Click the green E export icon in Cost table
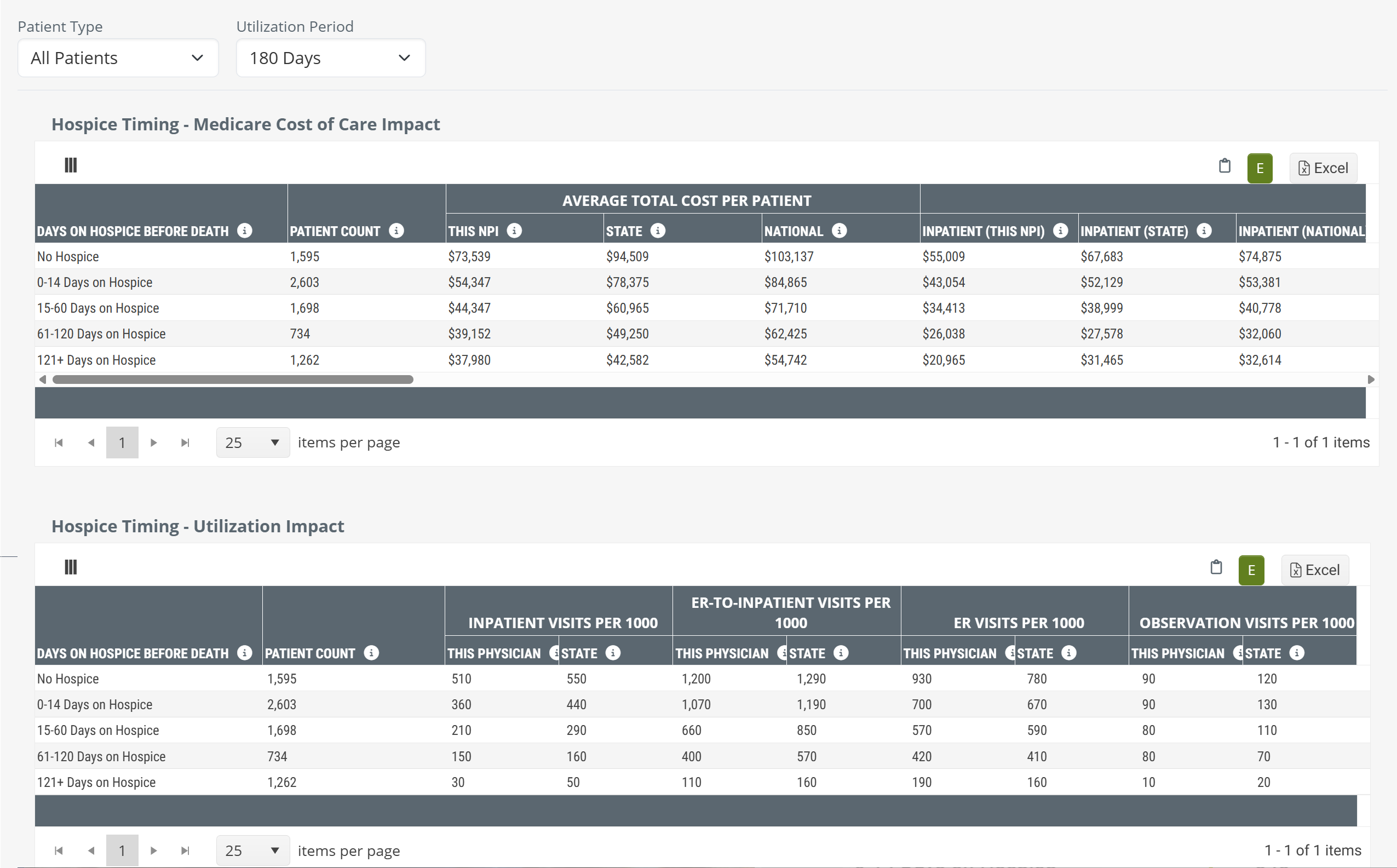The height and width of the screenshot is (868, 1397). 1259,168
